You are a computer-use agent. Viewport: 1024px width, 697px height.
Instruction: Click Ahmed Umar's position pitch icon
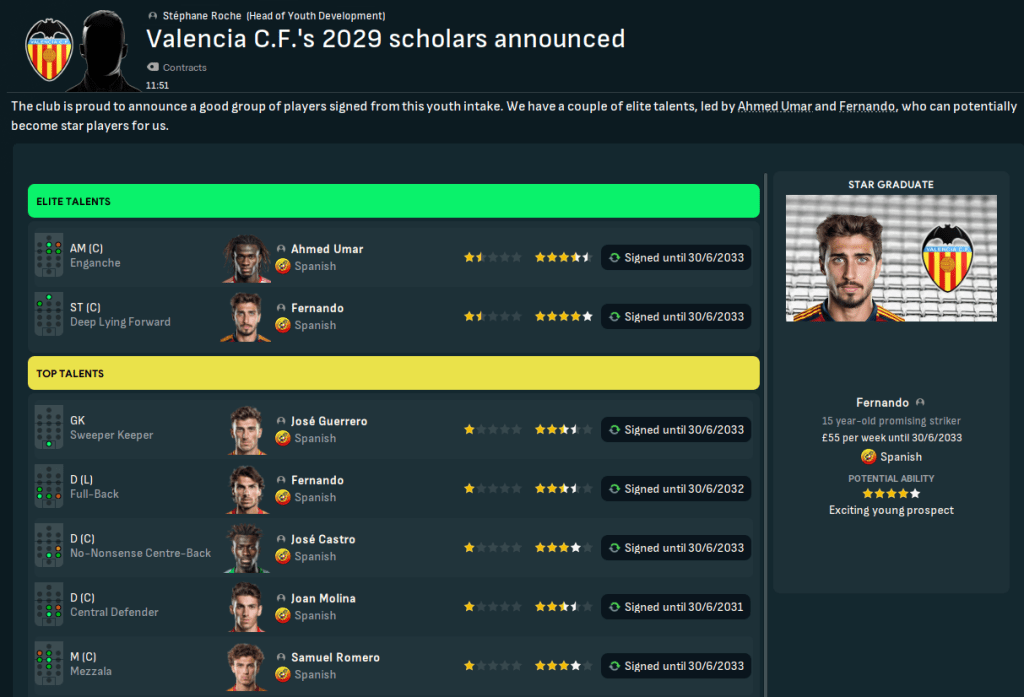tap(49, 256)
